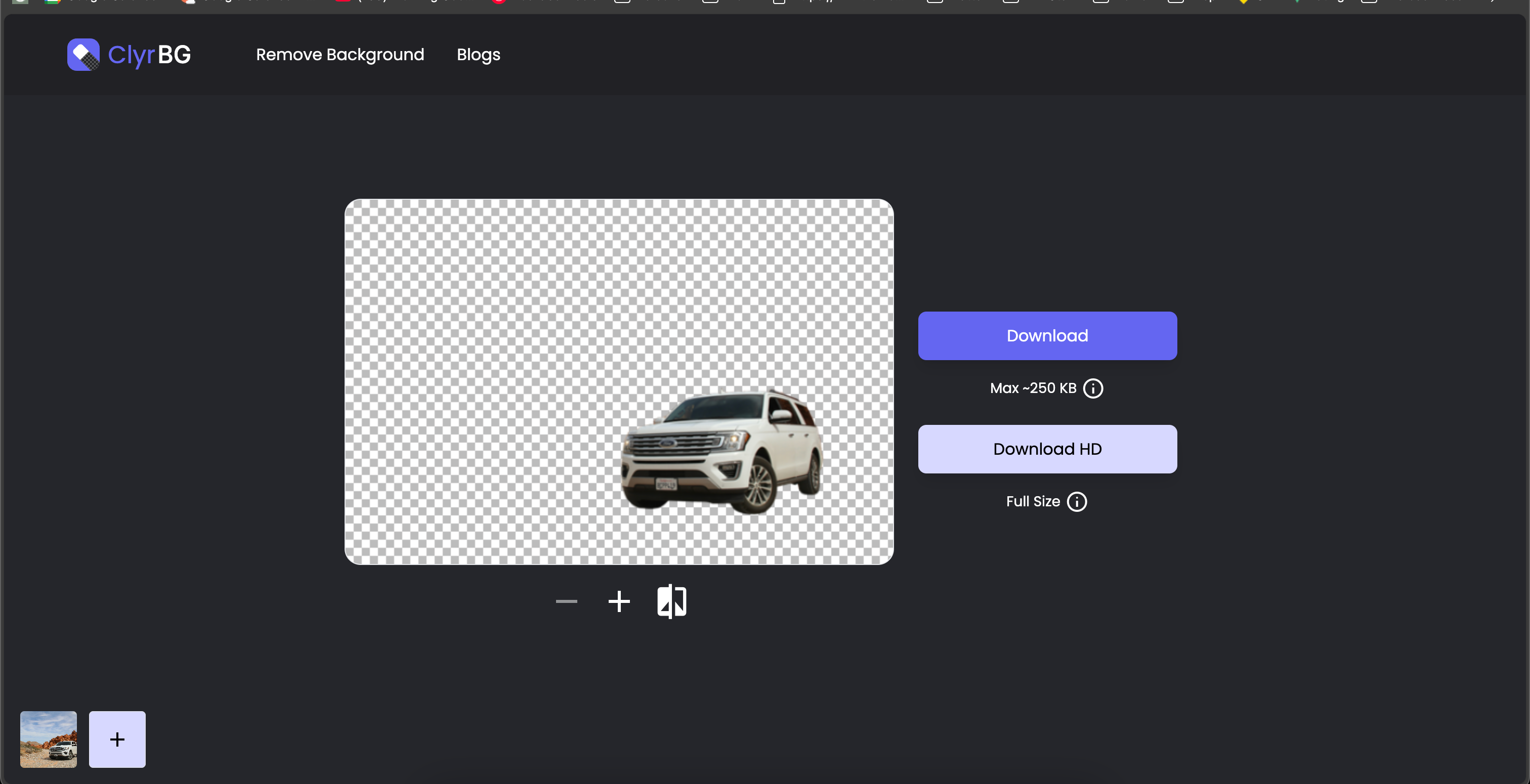
Task: Click the ClyrBG logo icon
Action: (x=83, y=55)
